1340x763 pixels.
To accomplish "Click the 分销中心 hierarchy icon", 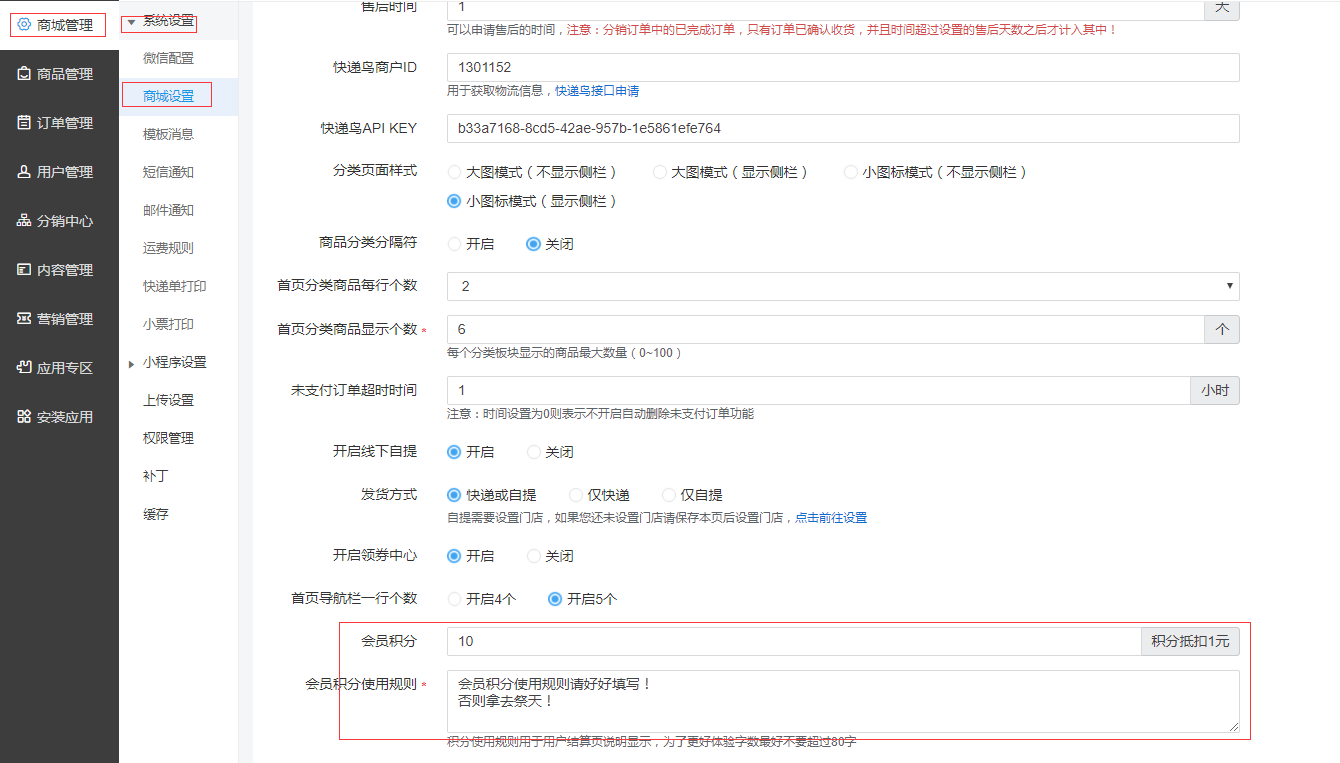I will [x=24, y=221].
